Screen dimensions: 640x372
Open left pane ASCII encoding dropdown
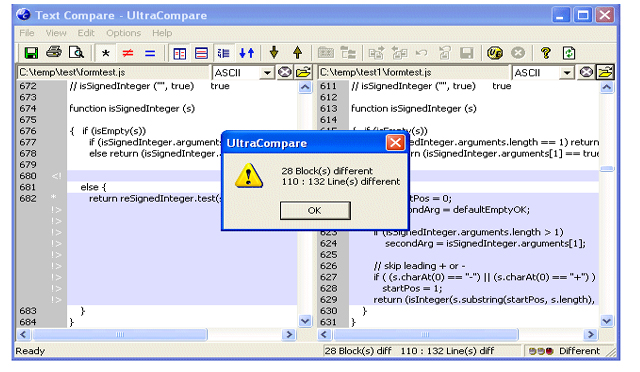pos(267,73)
